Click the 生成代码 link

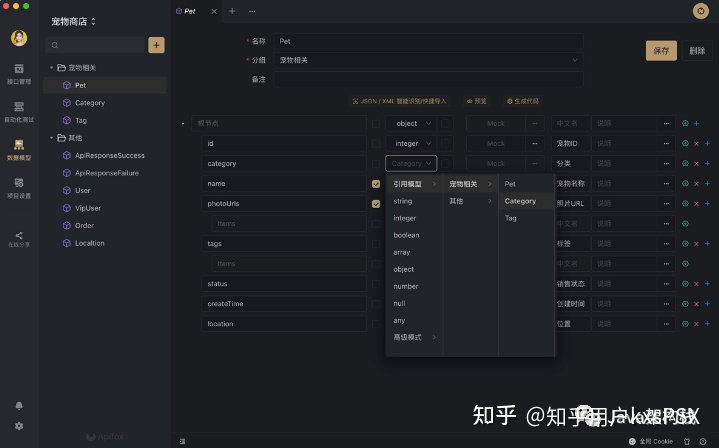522,101
